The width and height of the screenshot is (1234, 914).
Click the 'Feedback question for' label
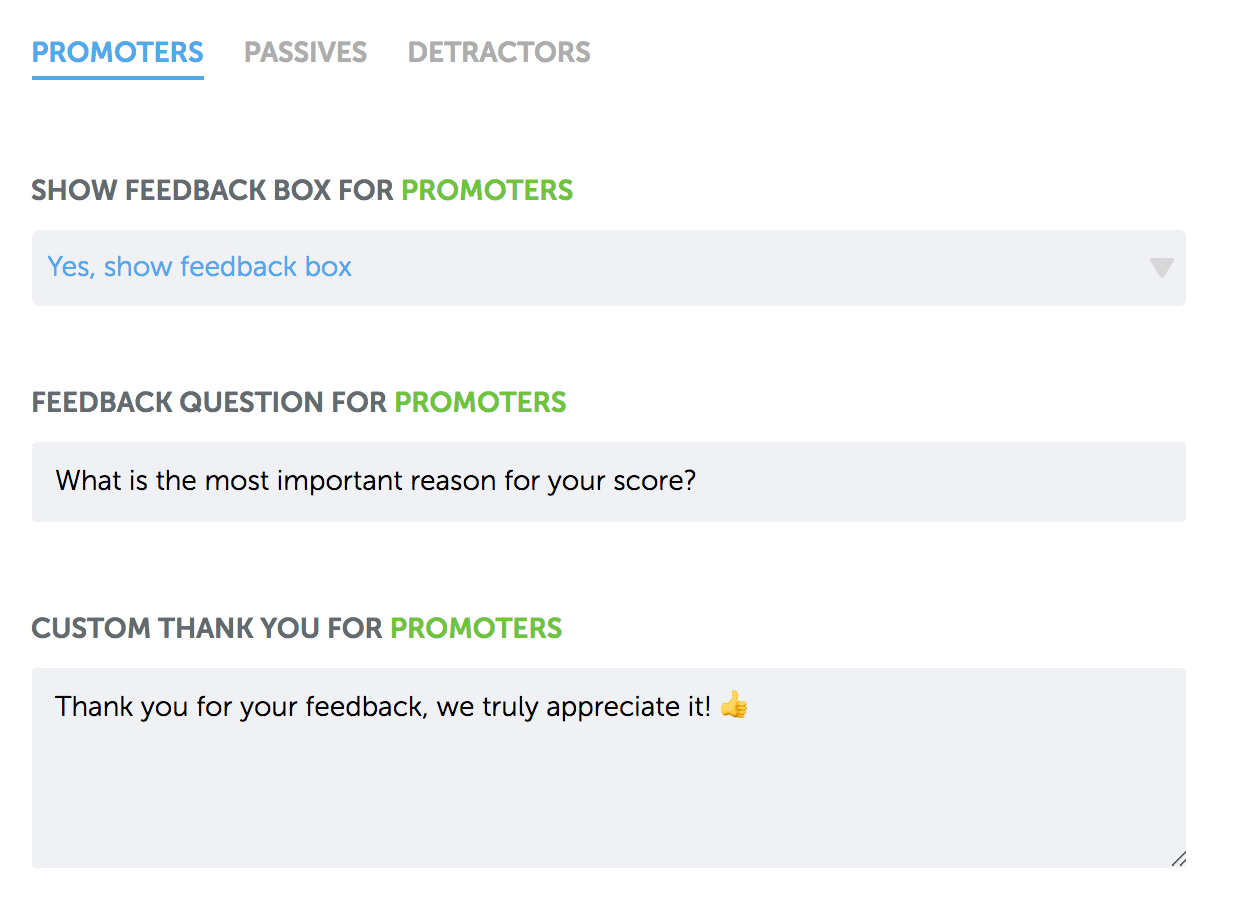[209, 402]
